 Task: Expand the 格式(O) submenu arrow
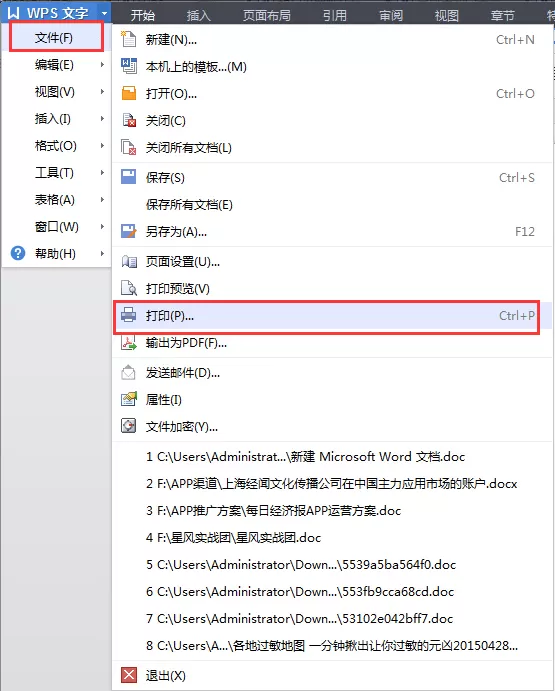click(102, 145)
